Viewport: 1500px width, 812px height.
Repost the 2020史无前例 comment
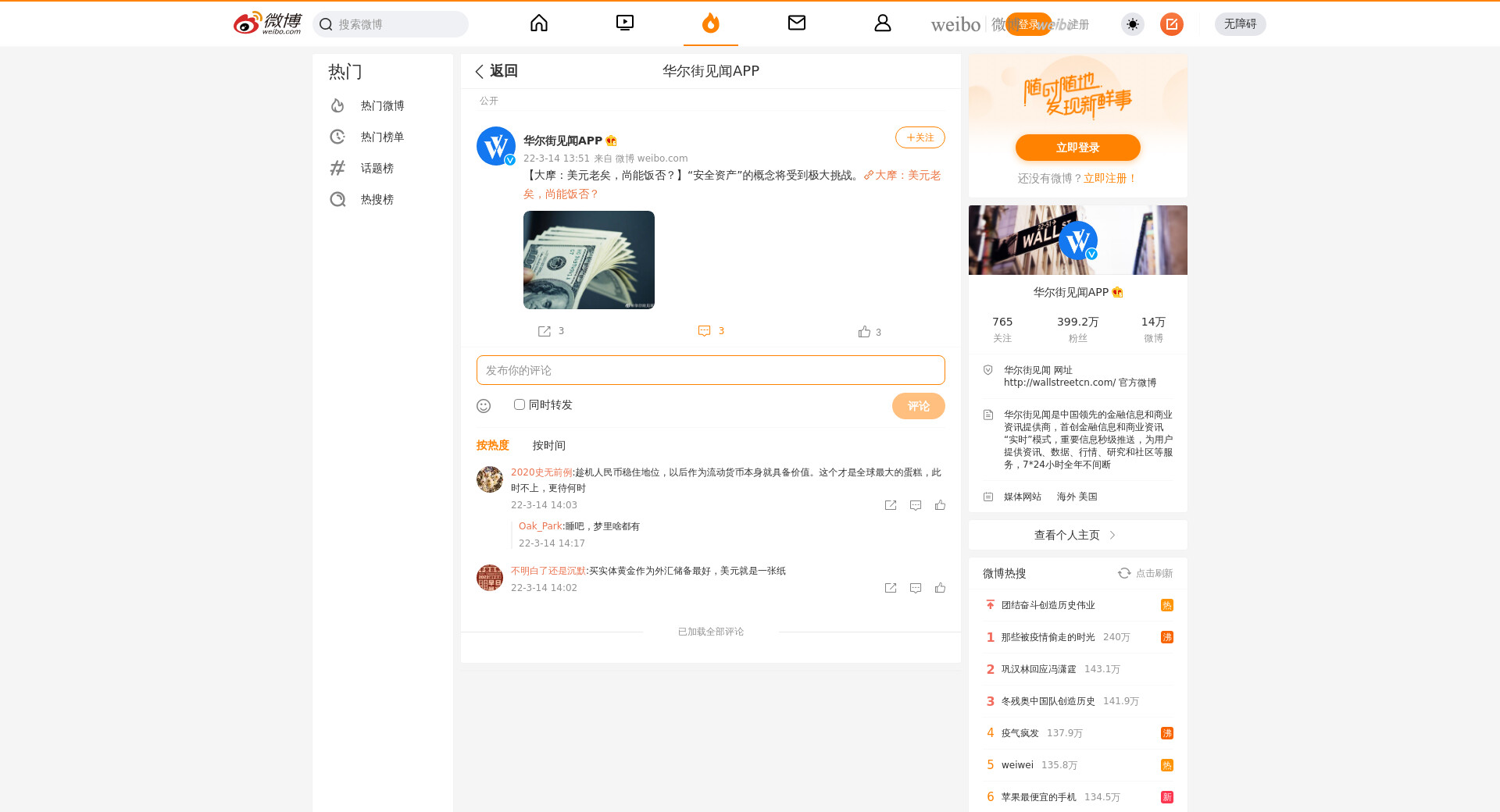pyautogui.click(x=891, y=505)
